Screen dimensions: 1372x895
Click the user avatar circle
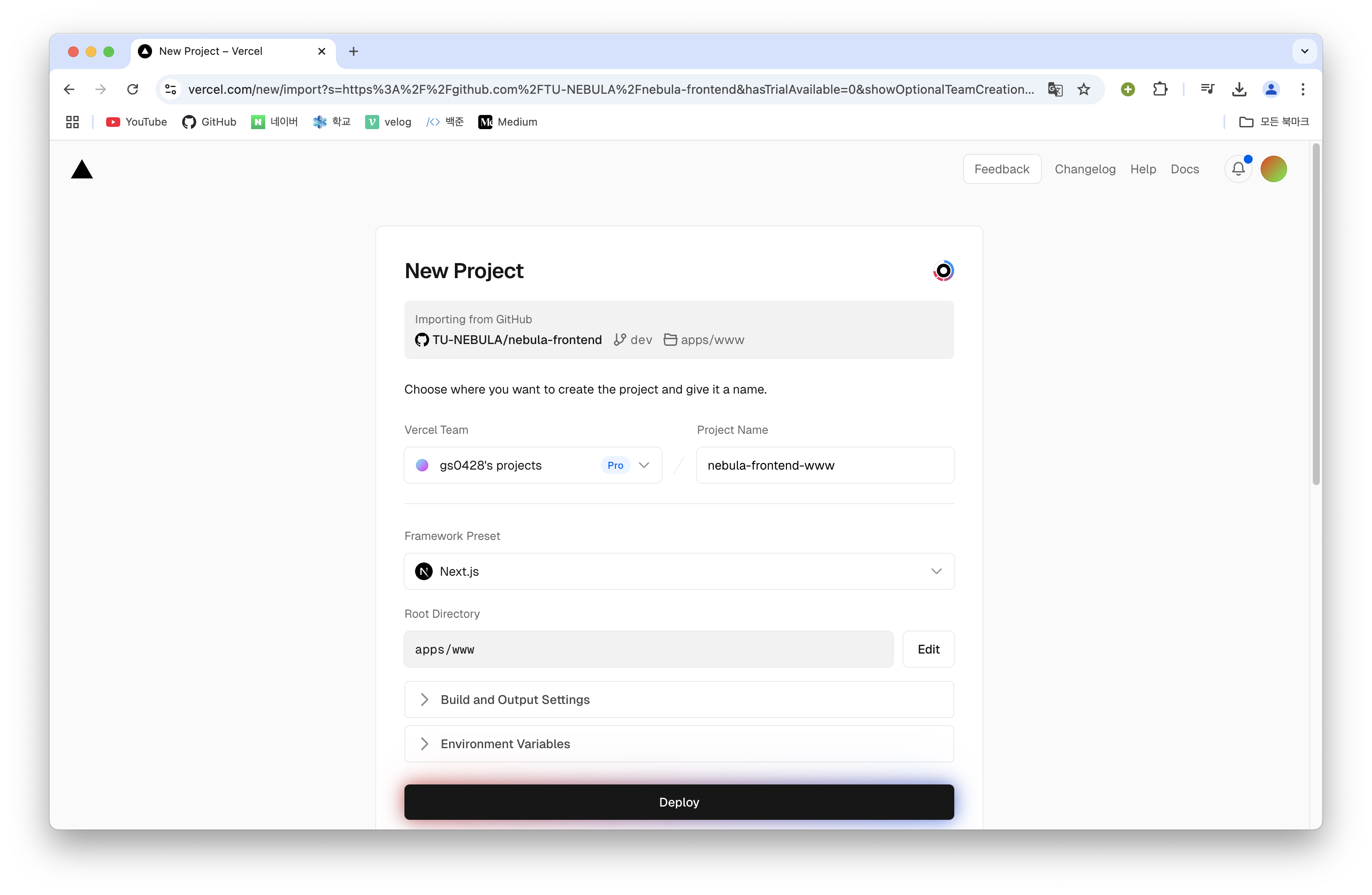[1273, 169]
